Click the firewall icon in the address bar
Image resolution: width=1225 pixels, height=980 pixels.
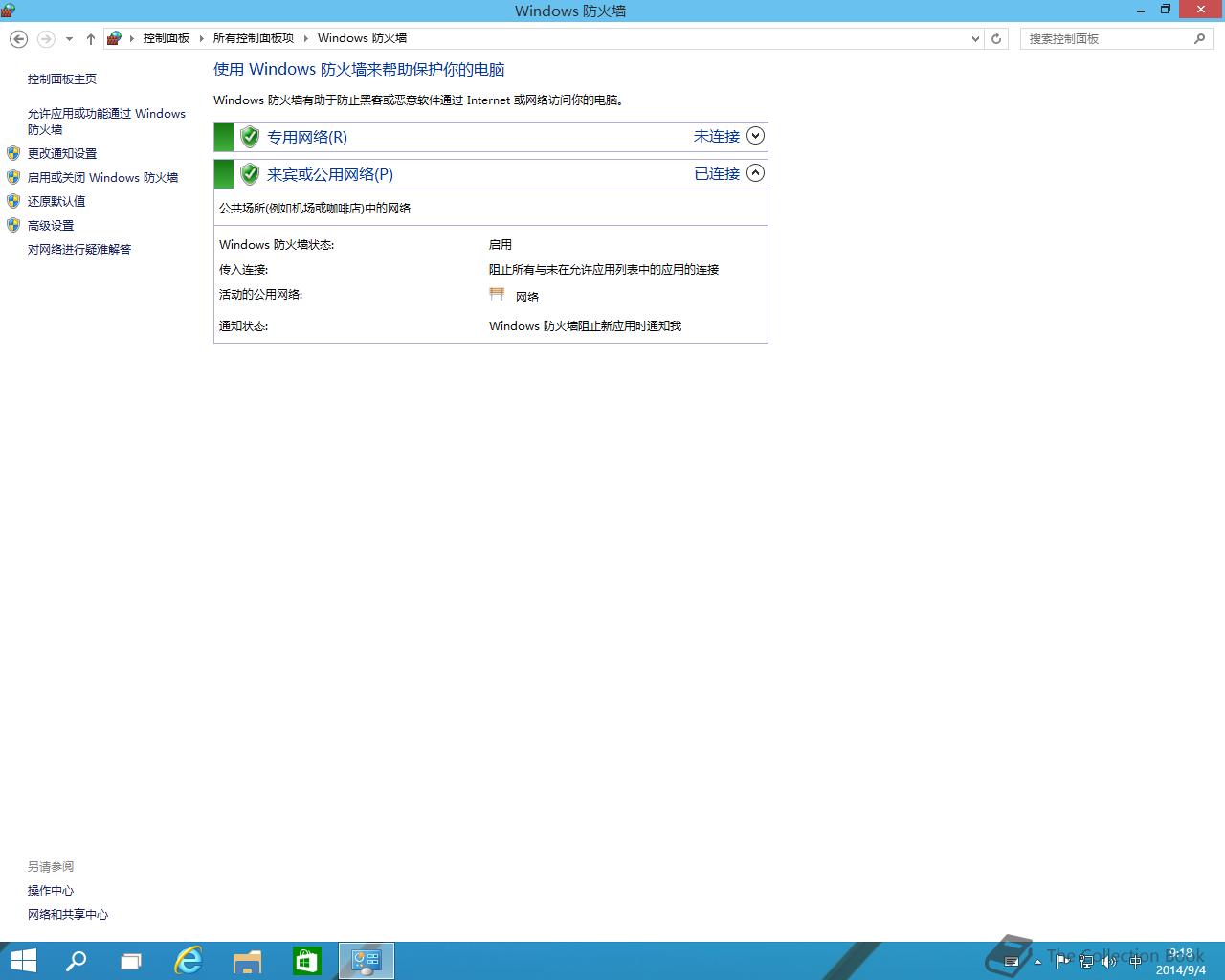115,38
